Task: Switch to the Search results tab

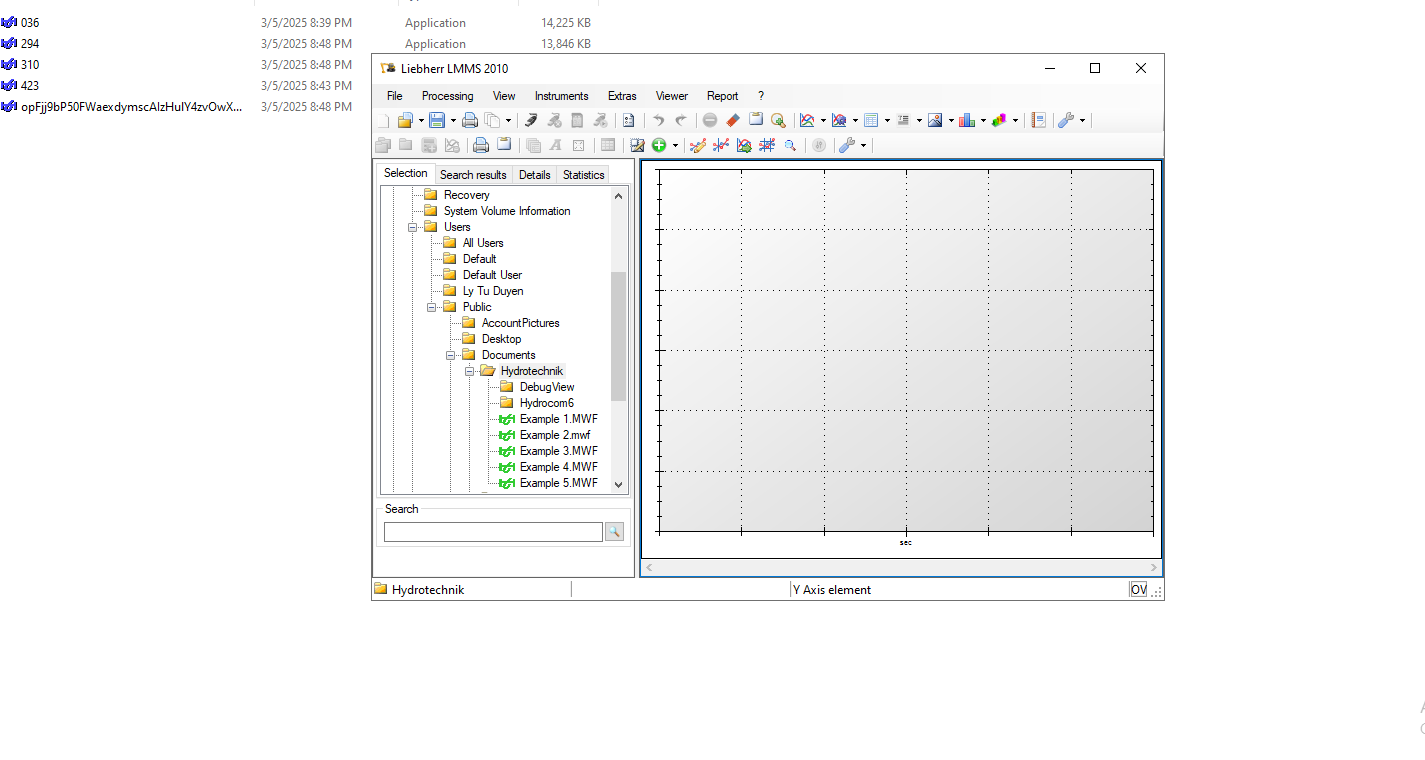Action: coord(473,174)
